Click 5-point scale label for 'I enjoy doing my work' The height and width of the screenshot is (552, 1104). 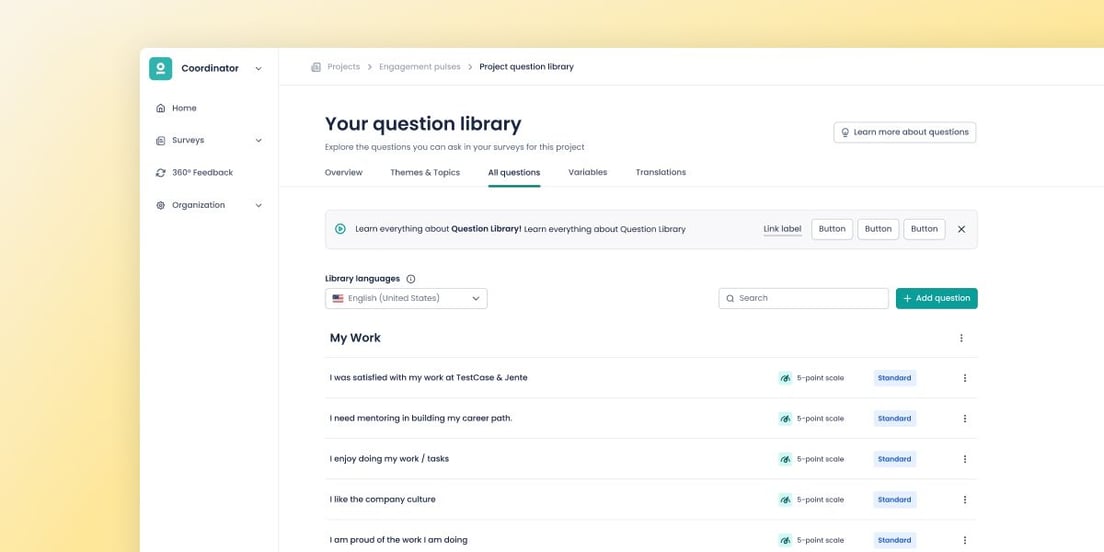click(820, 459)
